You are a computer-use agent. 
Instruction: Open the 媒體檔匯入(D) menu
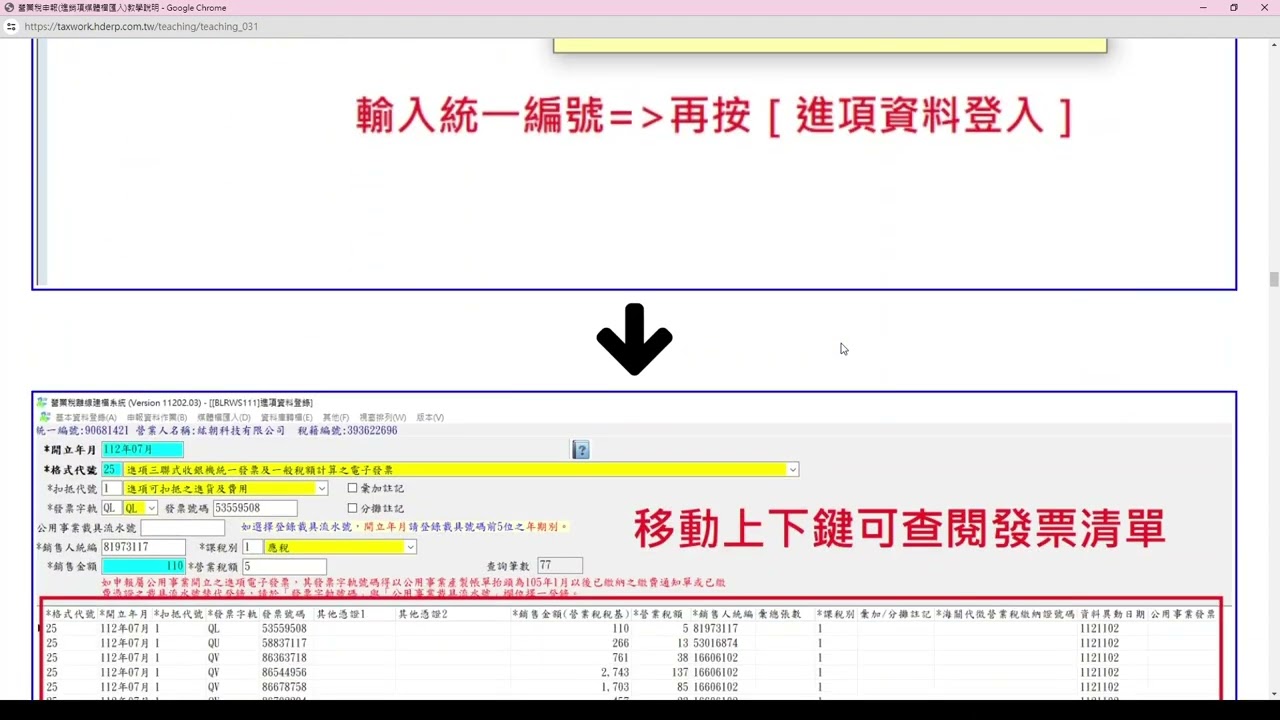click(x=224, y=417)
